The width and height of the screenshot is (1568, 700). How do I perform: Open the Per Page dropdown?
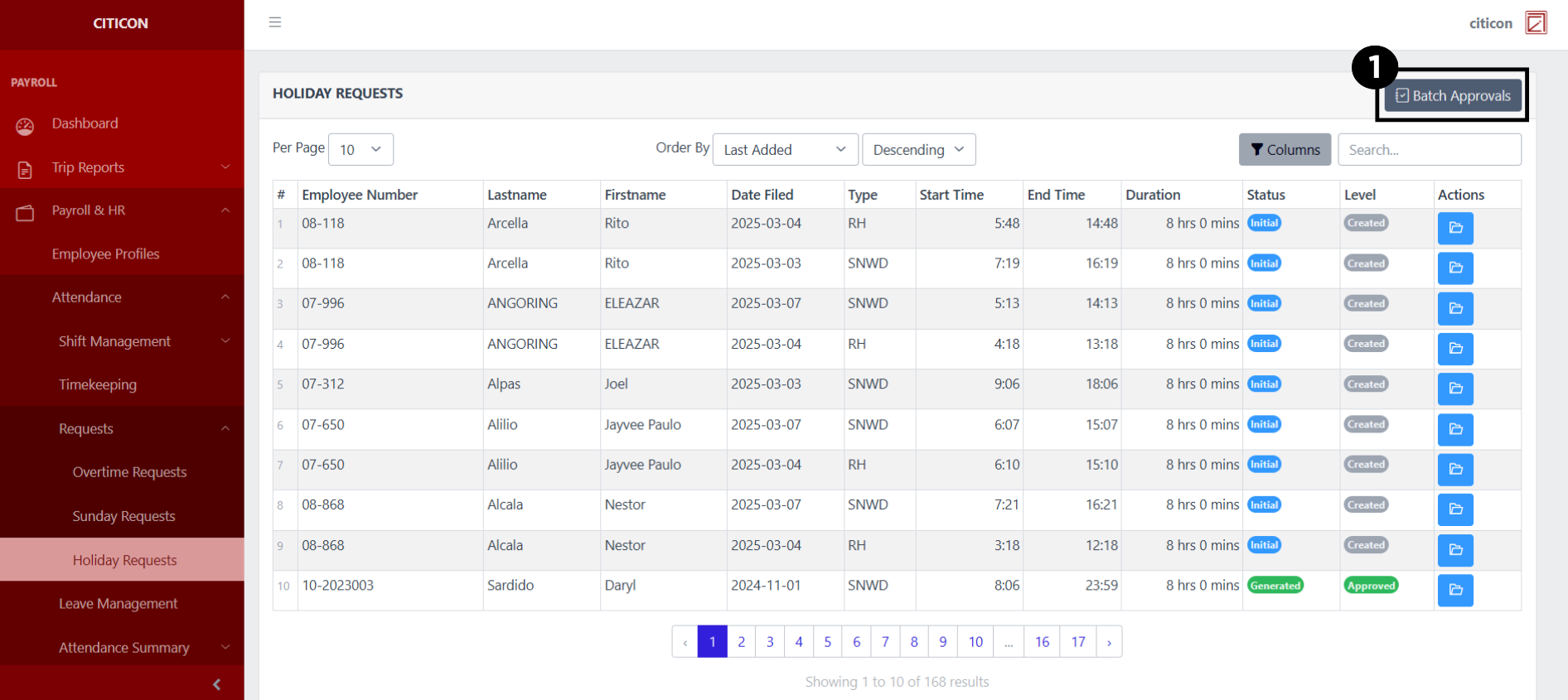click(x=361, y=150)
